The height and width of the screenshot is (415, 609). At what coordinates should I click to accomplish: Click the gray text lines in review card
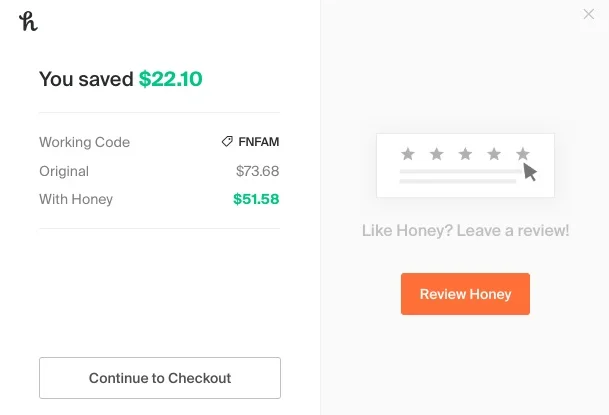[461, 176]
